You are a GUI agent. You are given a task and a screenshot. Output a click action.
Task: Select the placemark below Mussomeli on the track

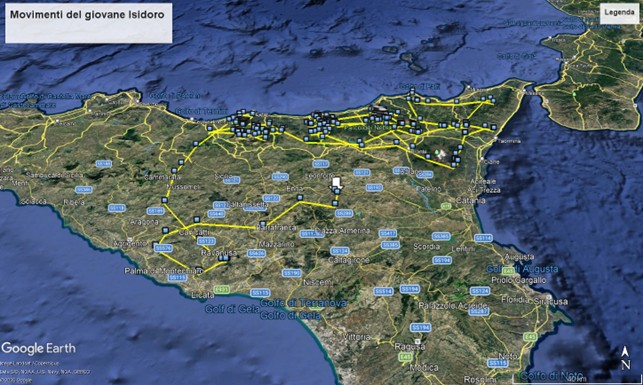pyautogui.click(x=164, y=200)
